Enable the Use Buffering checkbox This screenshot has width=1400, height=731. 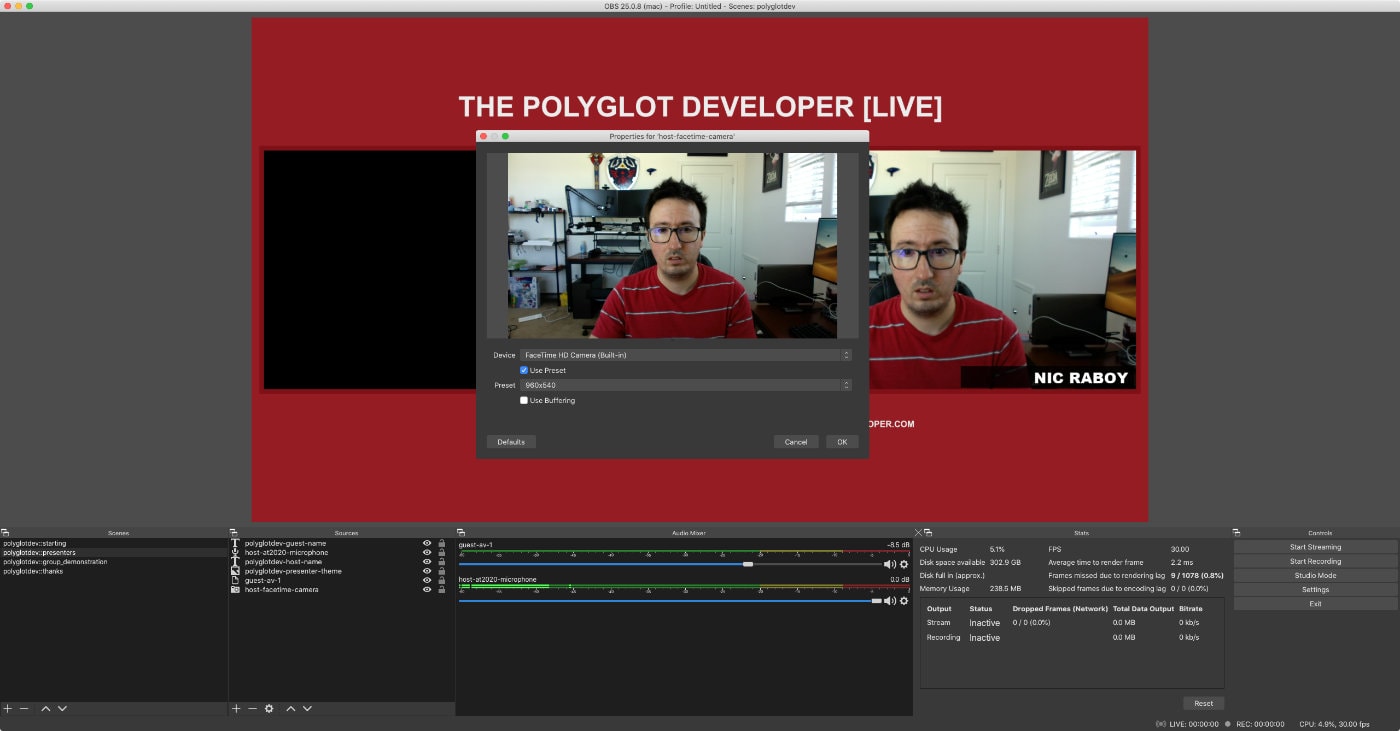pyautogui.click(x=524, y=400)
